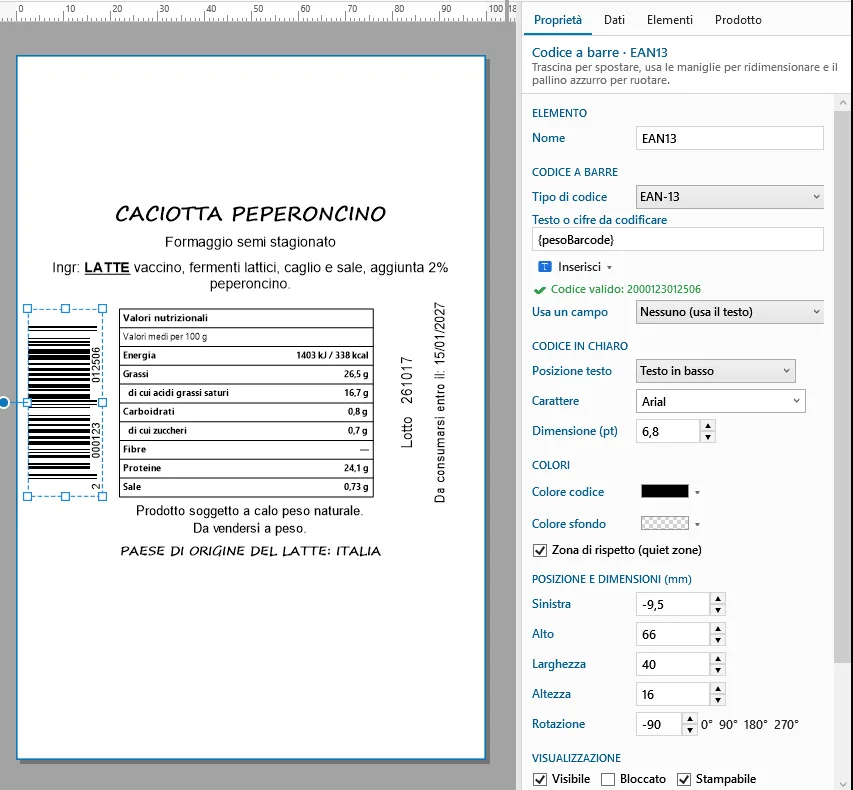Image resolution: width=853 pixels, height=790 pixels.
Task: Set rotation to 0° preset
Action: tap(707, 725)
